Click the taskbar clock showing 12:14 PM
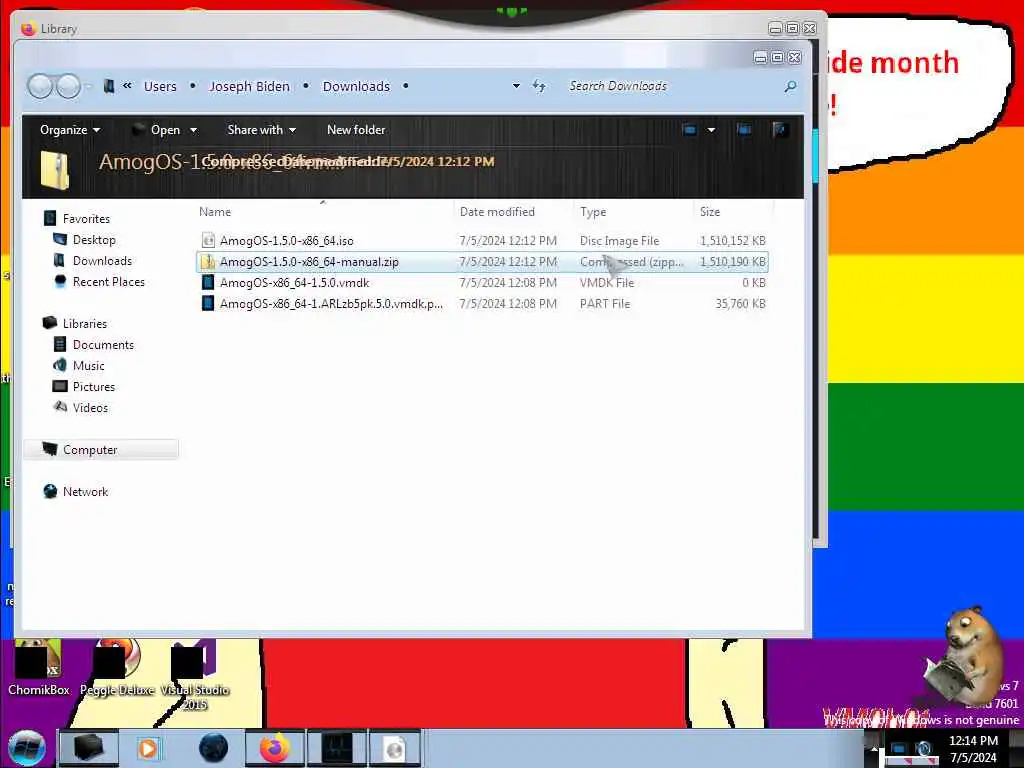The height and width of the screenshot is (768, 1024). pos(973,749)
